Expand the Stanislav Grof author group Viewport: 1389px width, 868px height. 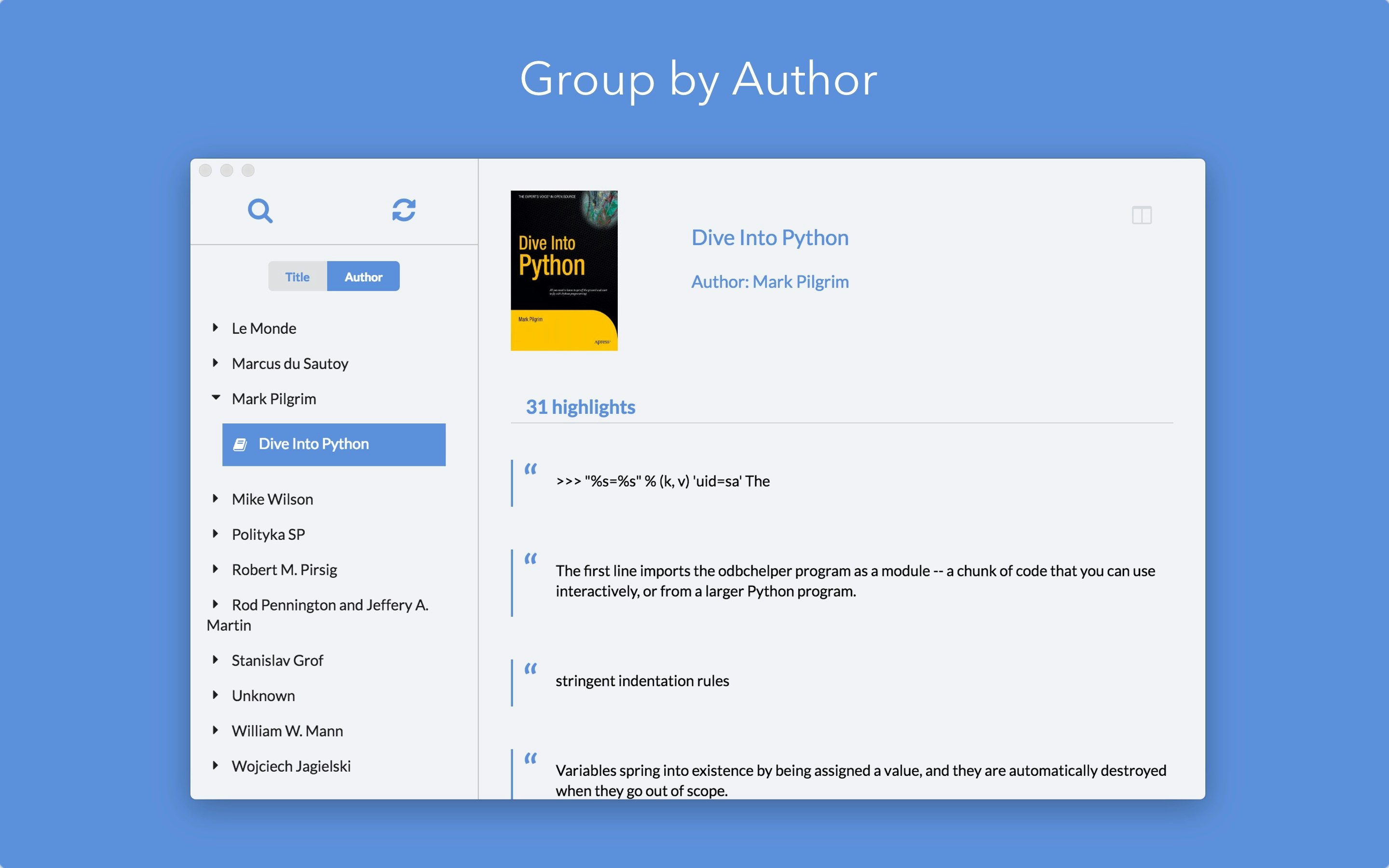pos(216,660)
